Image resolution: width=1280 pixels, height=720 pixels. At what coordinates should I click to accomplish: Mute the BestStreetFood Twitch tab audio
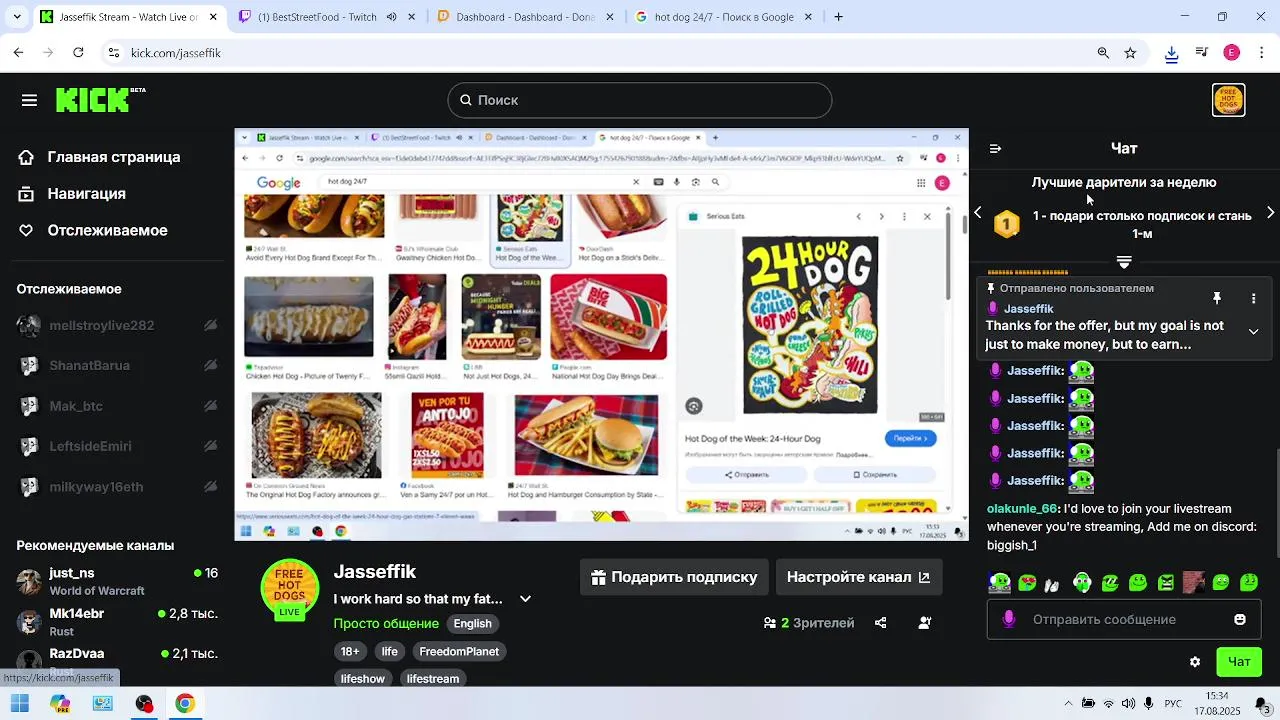391,17
